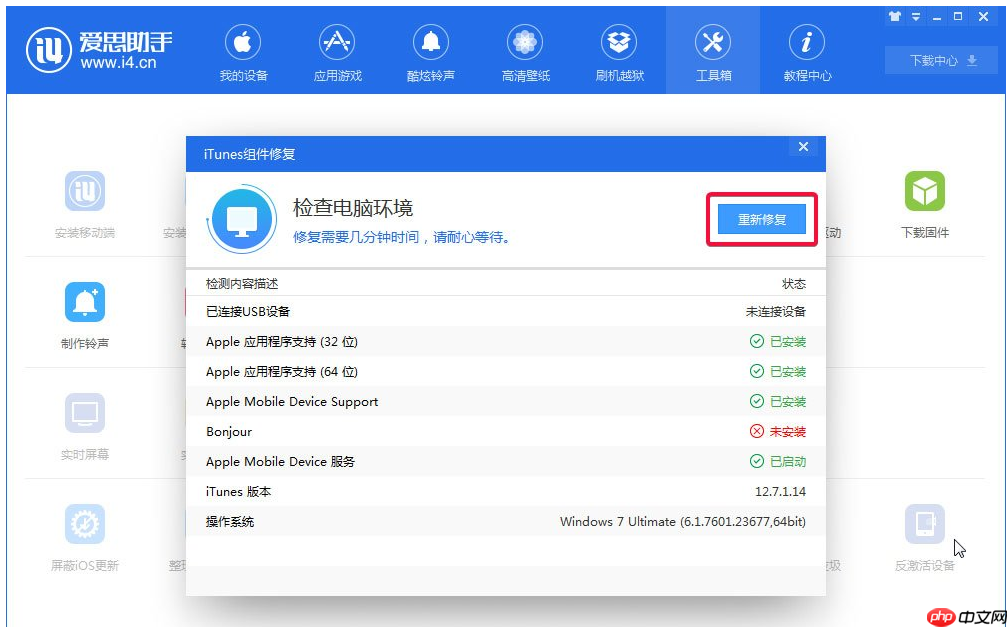Image resolution: width=1008 pixels, height=627 pixels.
Task: Open the 刷机越狱 flashing tool
Action: [x=619, y=50]
